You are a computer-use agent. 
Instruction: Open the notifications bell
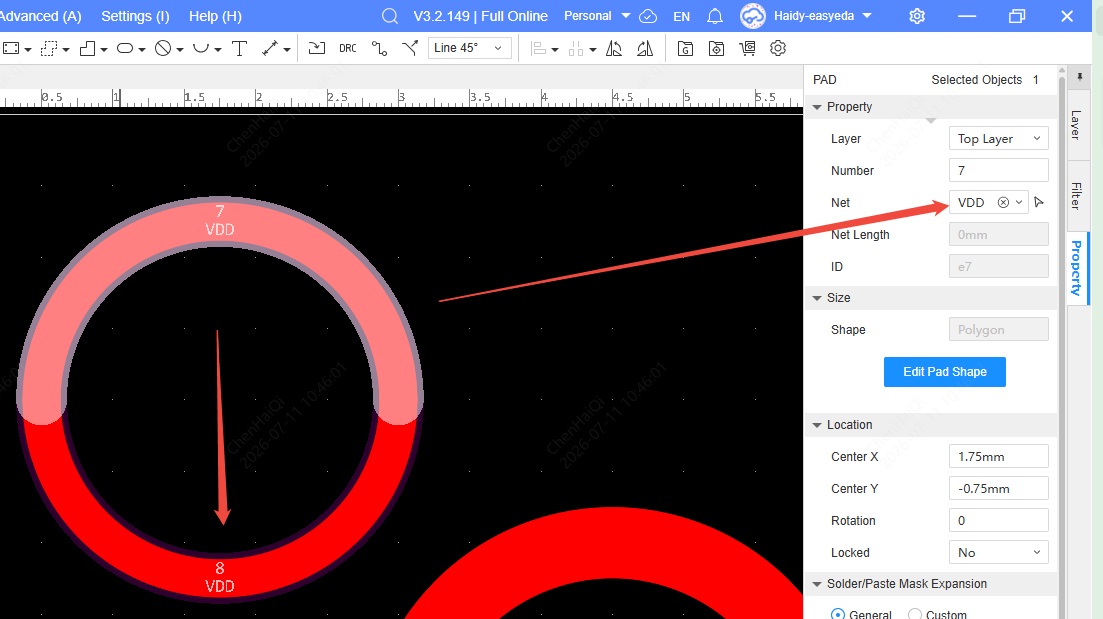pyautogui.click(x=715, y=16)
